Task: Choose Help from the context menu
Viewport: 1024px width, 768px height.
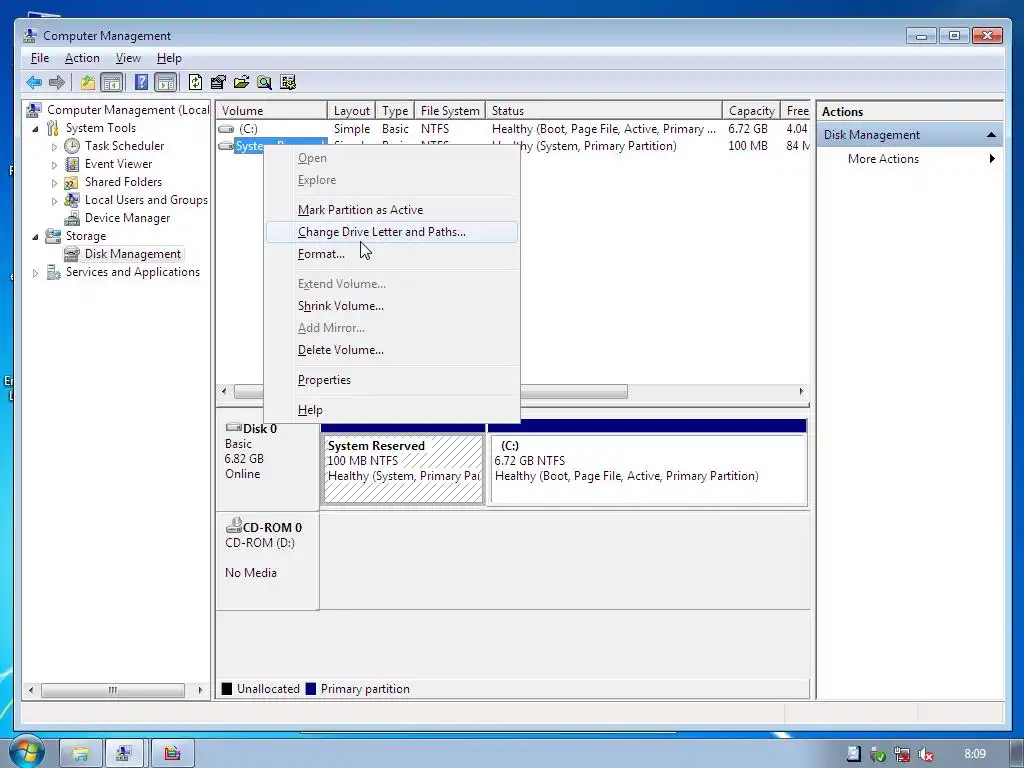Action: tap(391, 410)
